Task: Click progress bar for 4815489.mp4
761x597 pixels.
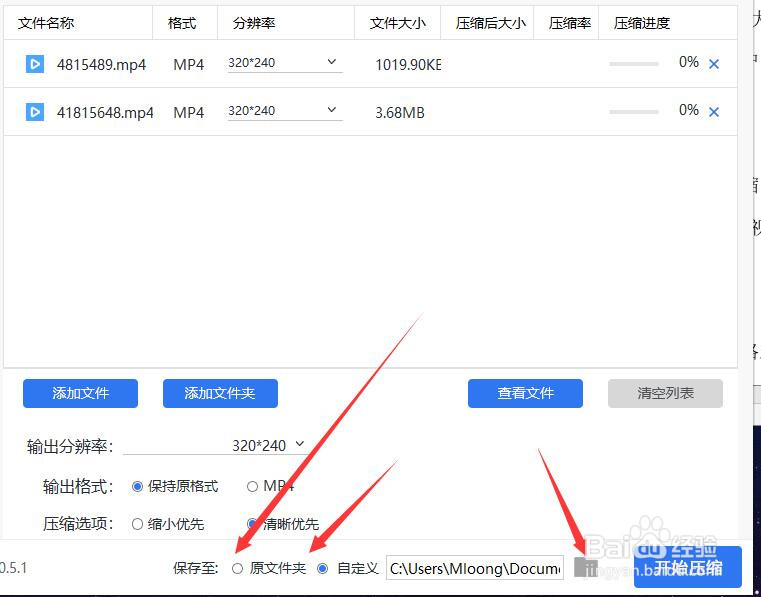Action: pos(634,64)
